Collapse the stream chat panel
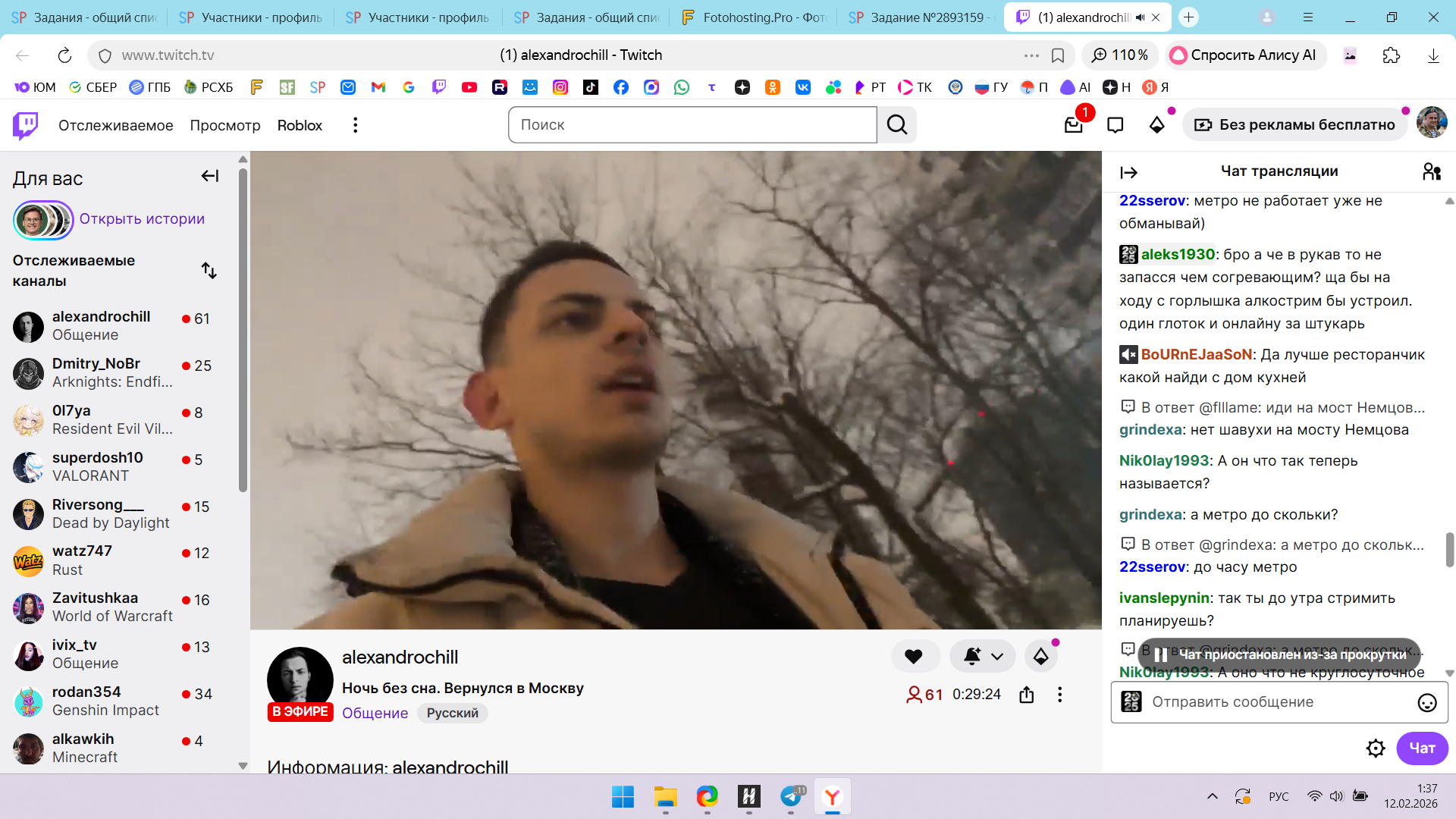Image resolution: width=1456 pixels, height=819 pixels. pyautogui.click(x=1128, y=173)
